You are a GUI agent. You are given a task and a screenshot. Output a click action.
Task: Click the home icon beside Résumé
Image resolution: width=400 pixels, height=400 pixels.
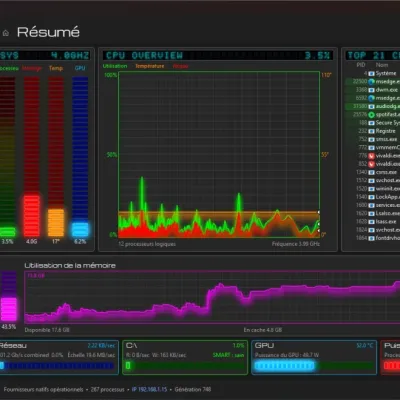click(x=6, y=33)
